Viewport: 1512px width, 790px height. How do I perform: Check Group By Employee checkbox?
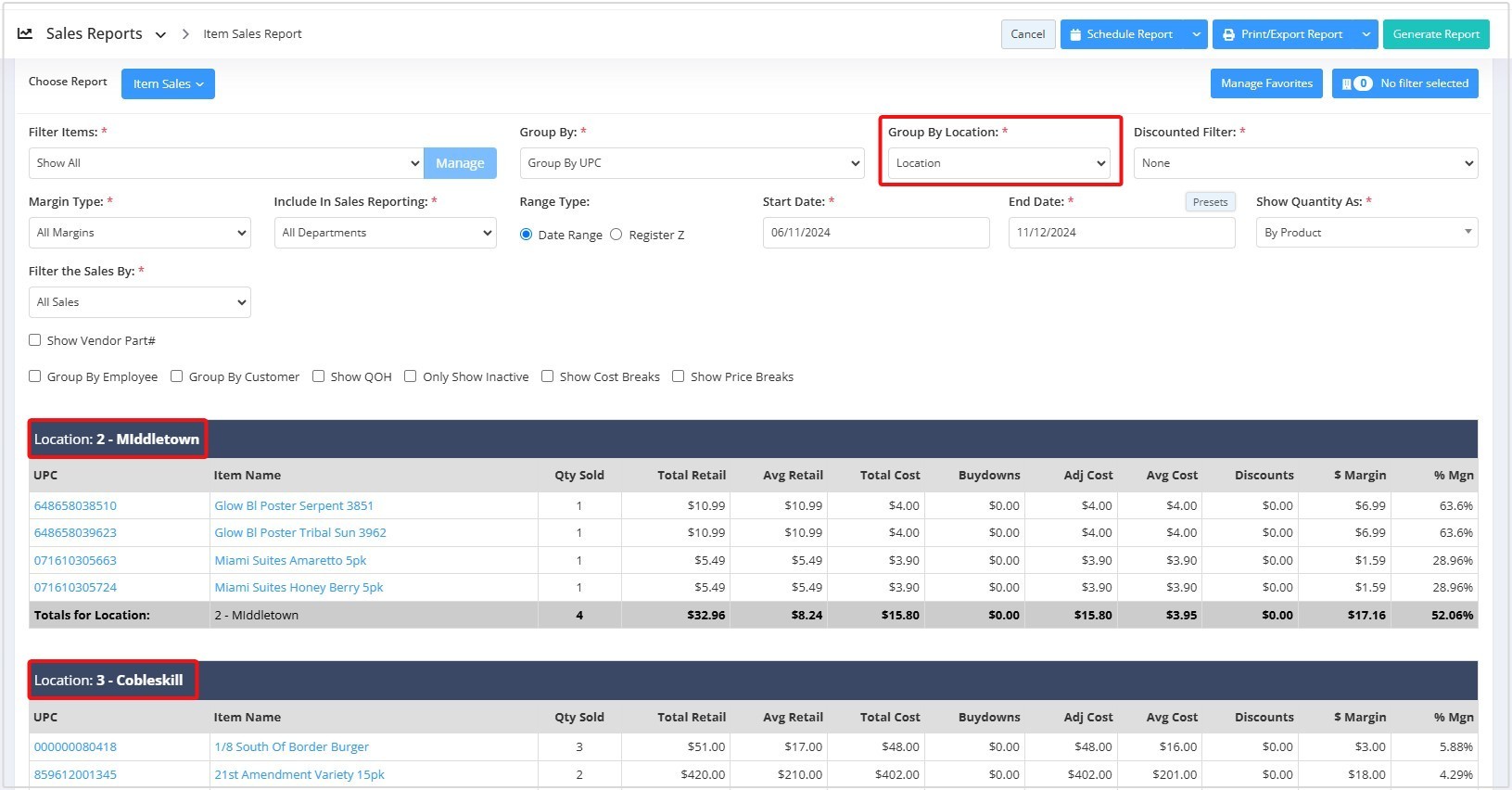(x=34, y=376)
